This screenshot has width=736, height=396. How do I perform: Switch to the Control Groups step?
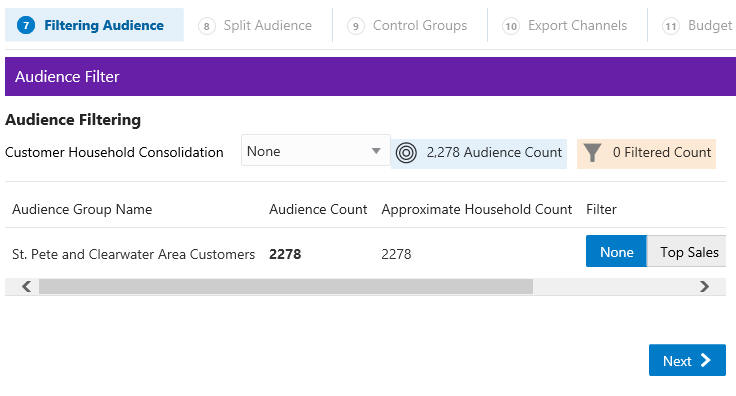click(407, 25)
